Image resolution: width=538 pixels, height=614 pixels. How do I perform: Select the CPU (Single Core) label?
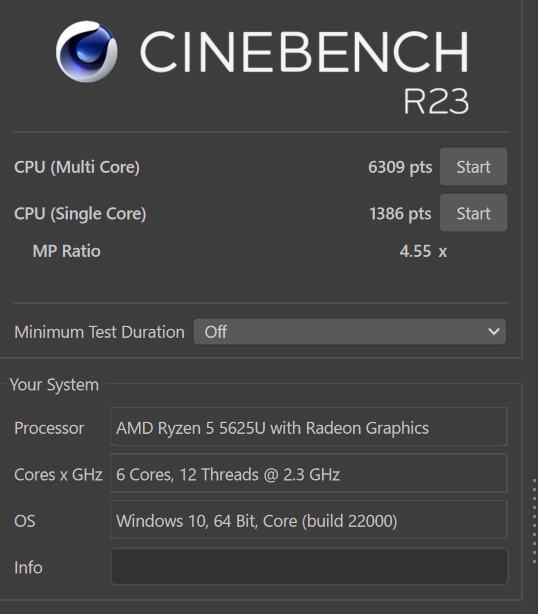80,214
